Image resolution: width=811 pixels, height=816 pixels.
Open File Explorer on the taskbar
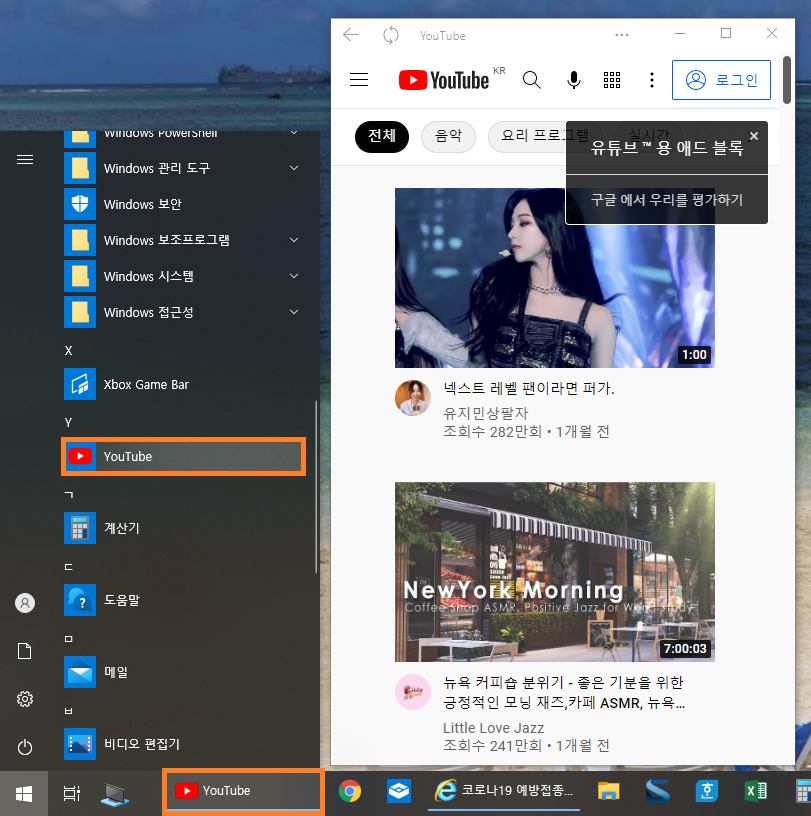(x=608, y=791)
